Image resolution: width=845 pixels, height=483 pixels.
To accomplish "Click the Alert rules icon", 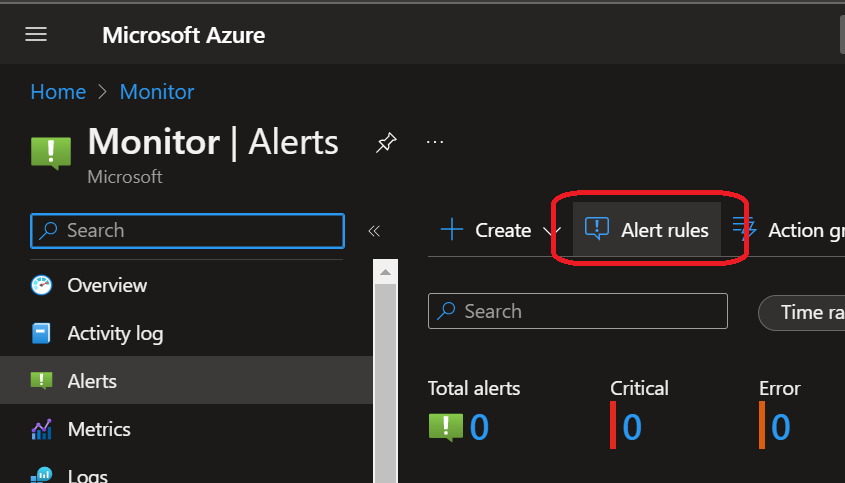I will (596, 229).
